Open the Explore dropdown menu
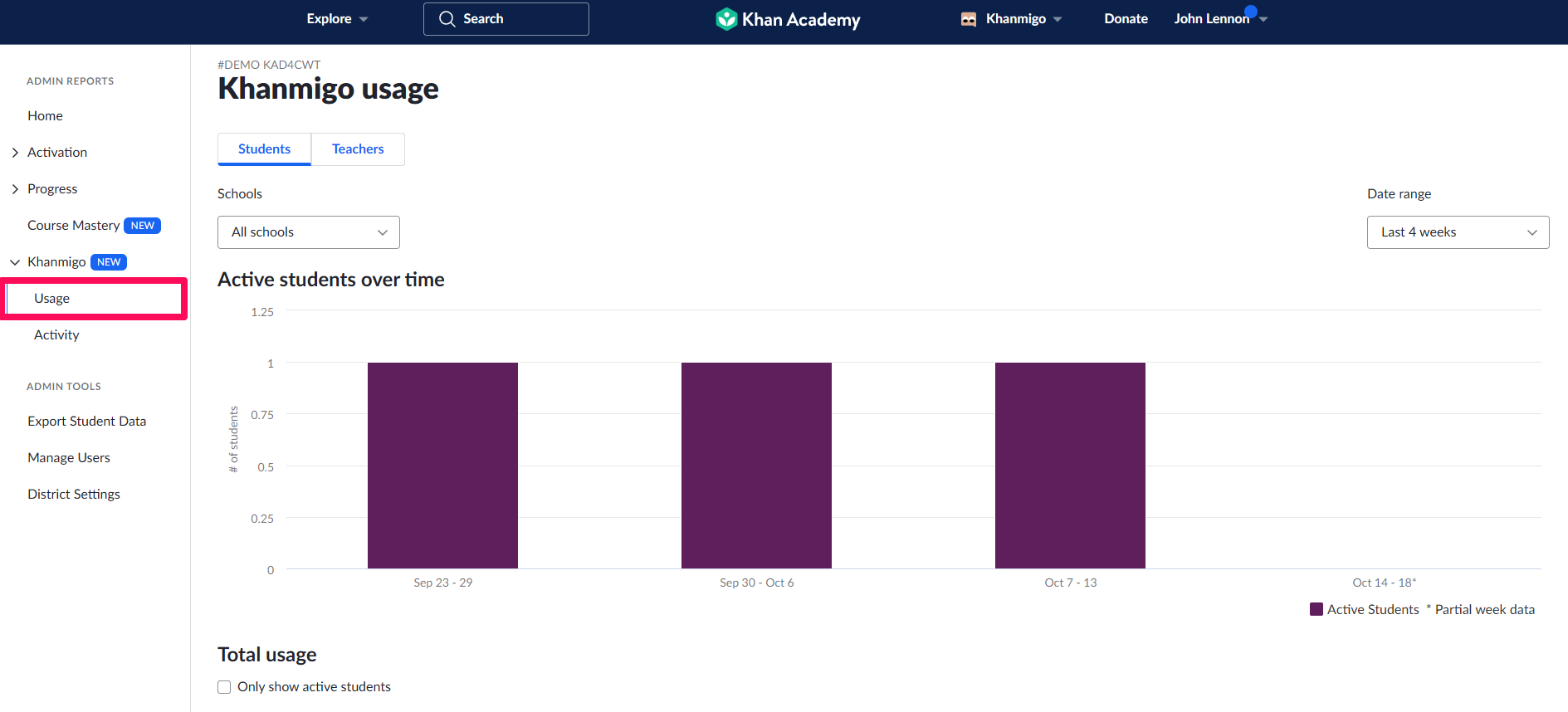Viewport: 1568px width, 712px height. (337, 19)
